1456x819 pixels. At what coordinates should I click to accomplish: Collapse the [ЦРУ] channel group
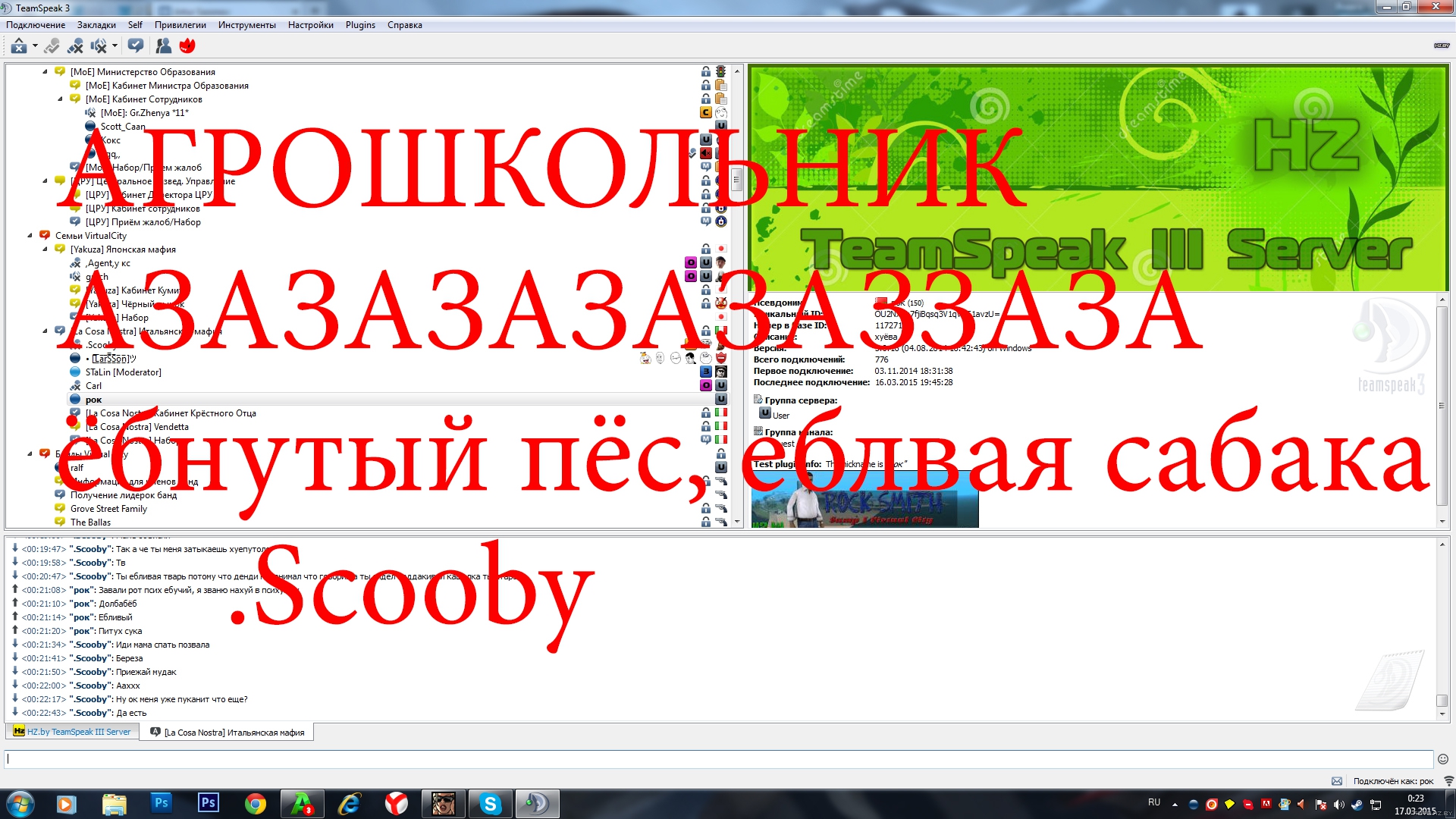[x=45, y=180]
